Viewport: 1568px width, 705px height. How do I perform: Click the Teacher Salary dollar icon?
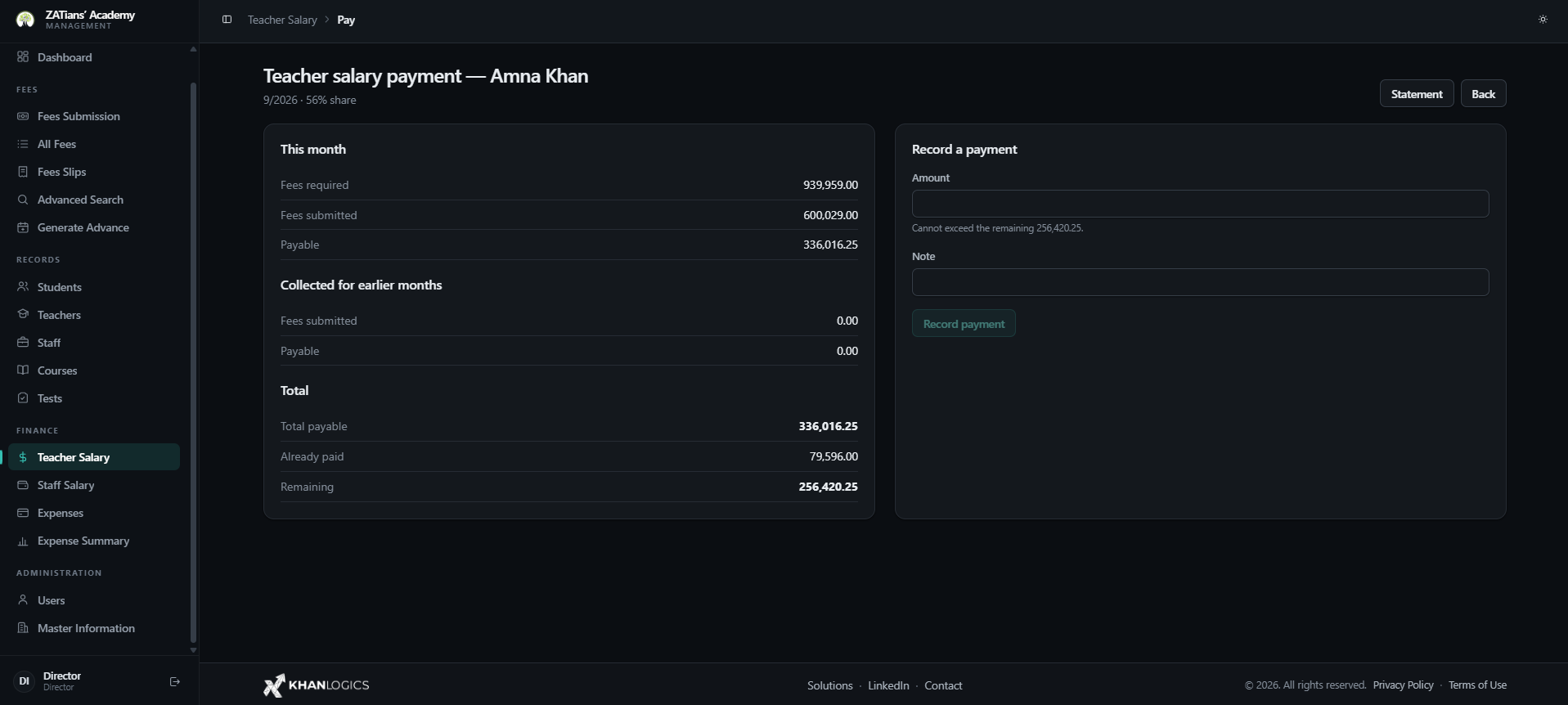23,457
